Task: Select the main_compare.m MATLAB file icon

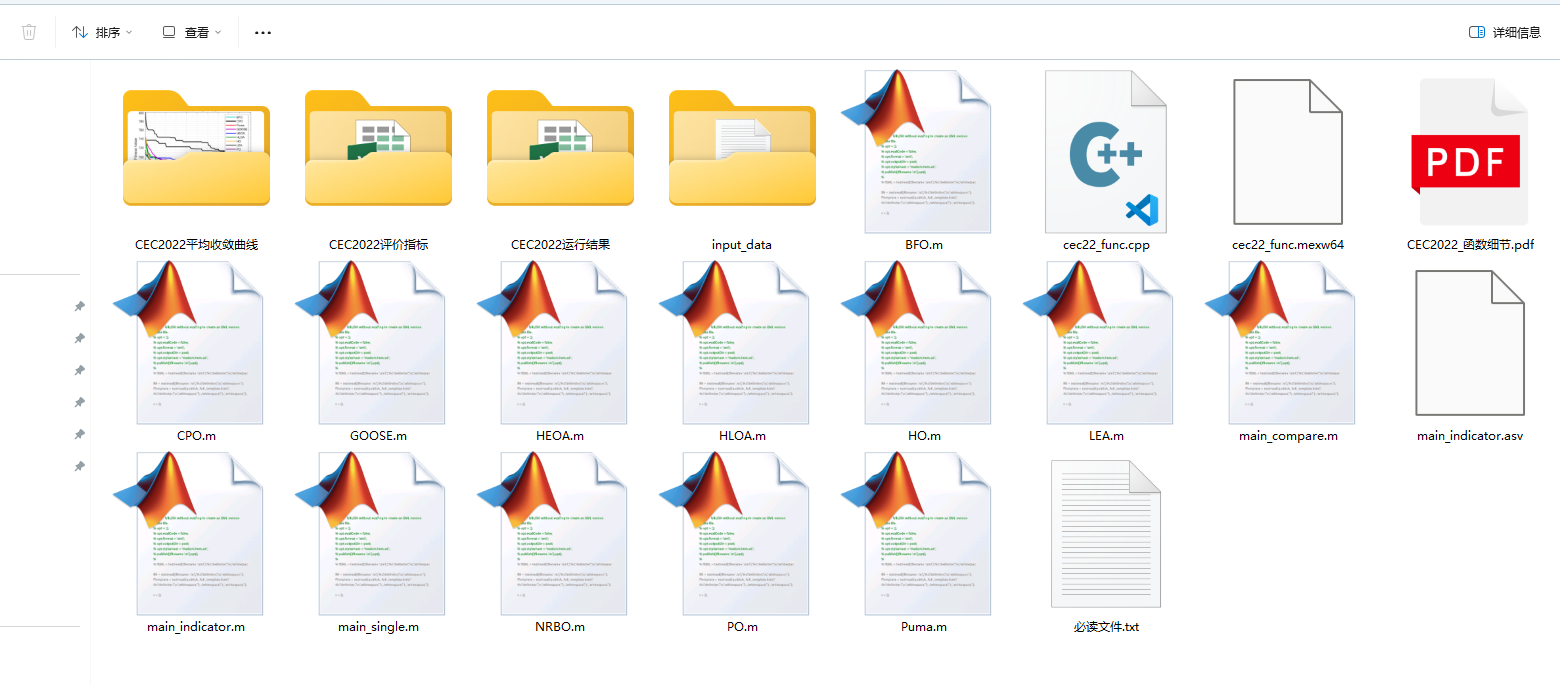Action: pyautogui.click(x=1280, y=343)
